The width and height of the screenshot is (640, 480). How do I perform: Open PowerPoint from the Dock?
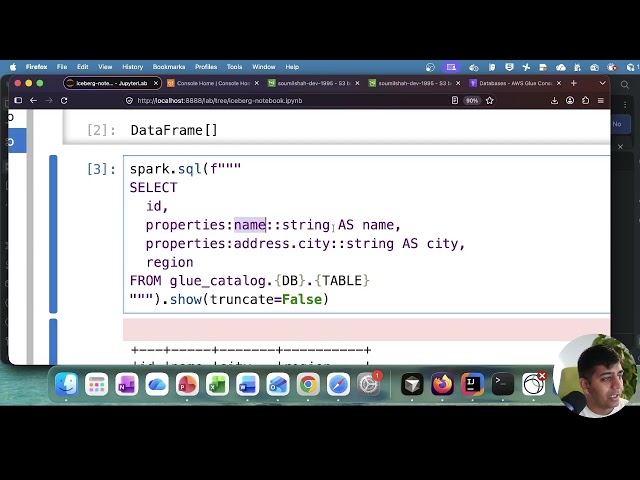tap(187, 384)
